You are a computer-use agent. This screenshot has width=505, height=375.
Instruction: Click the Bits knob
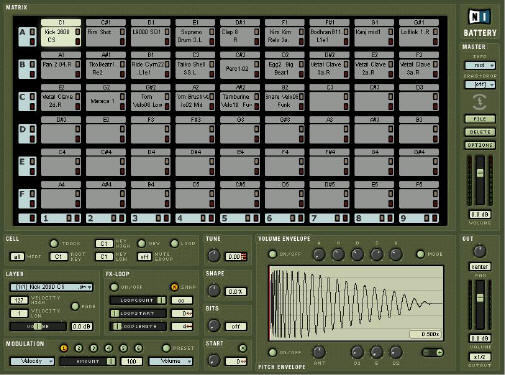coord(214,325)
